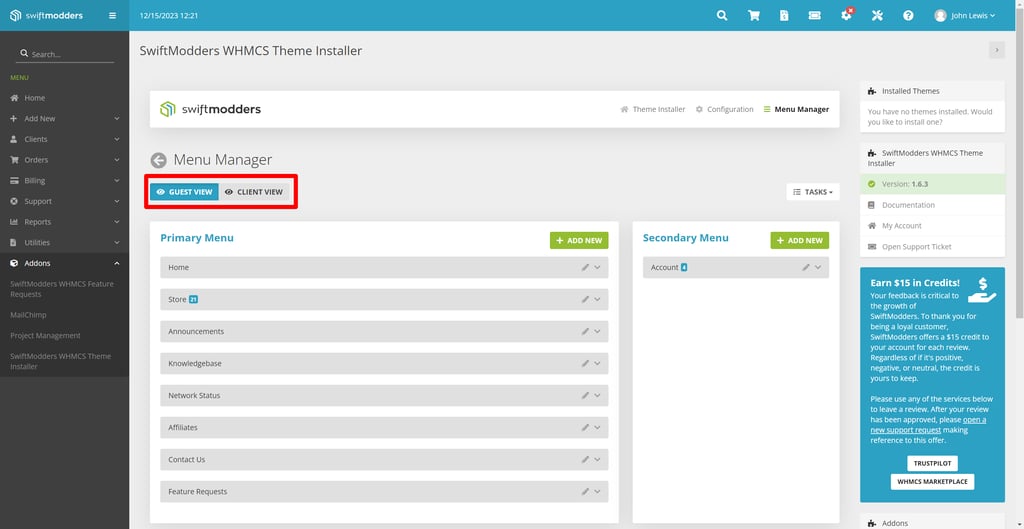
Task: Switch to Client View
Action: click(254, 192)
